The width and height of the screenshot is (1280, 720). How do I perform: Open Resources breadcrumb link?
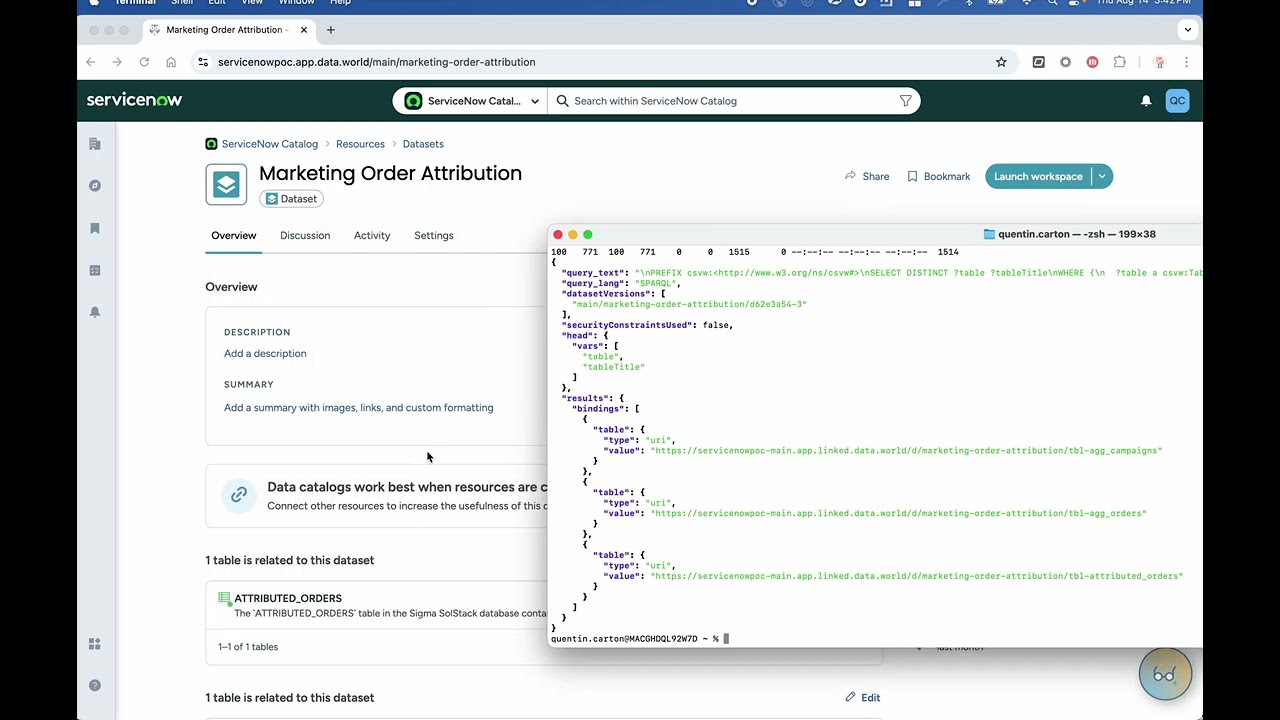360,144
